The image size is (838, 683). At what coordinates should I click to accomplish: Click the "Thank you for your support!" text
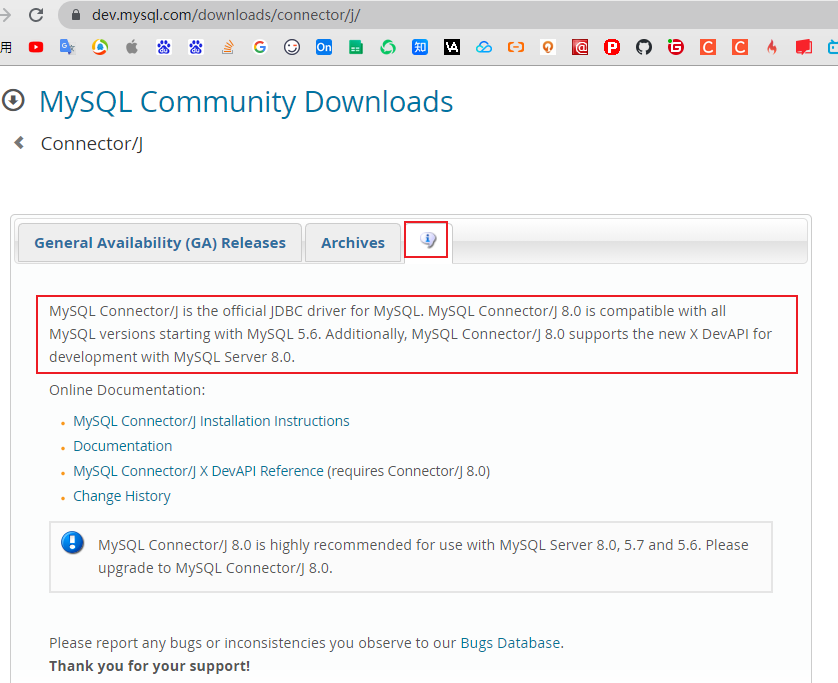[150, 666]
